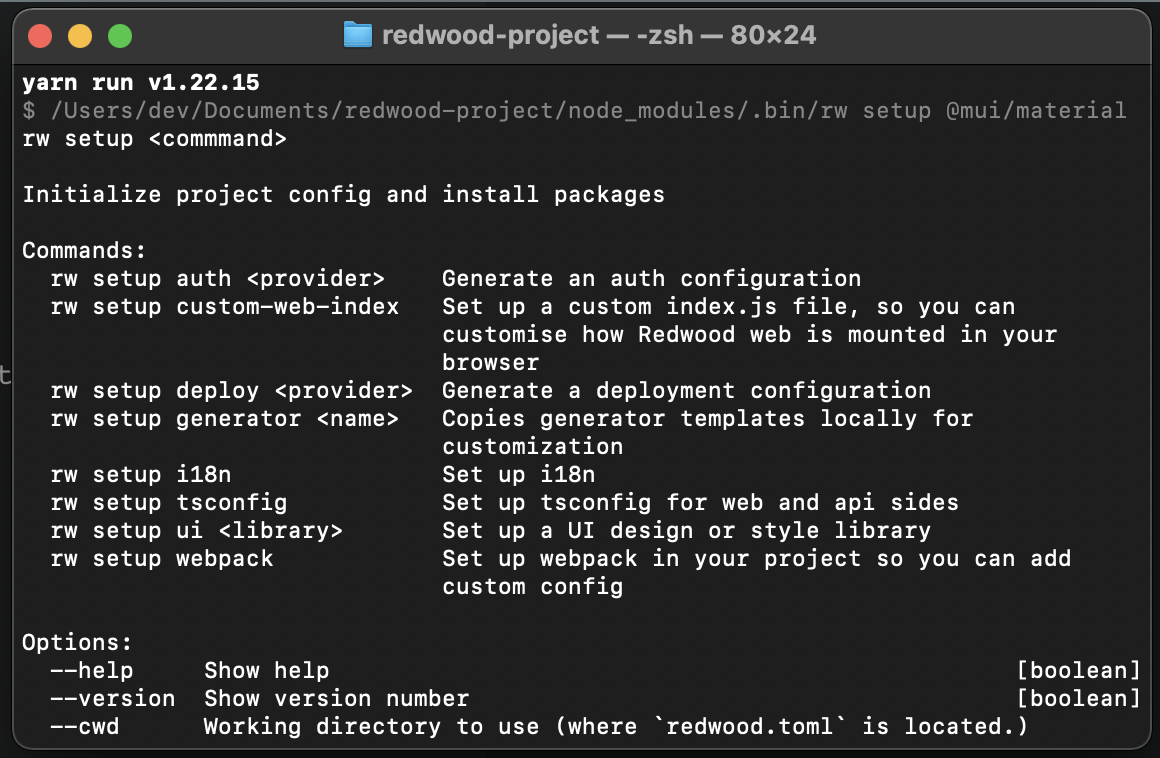The image size is (1160, 758).
Task: Click the yellow minimize window button
Action: tap(80, 36)
